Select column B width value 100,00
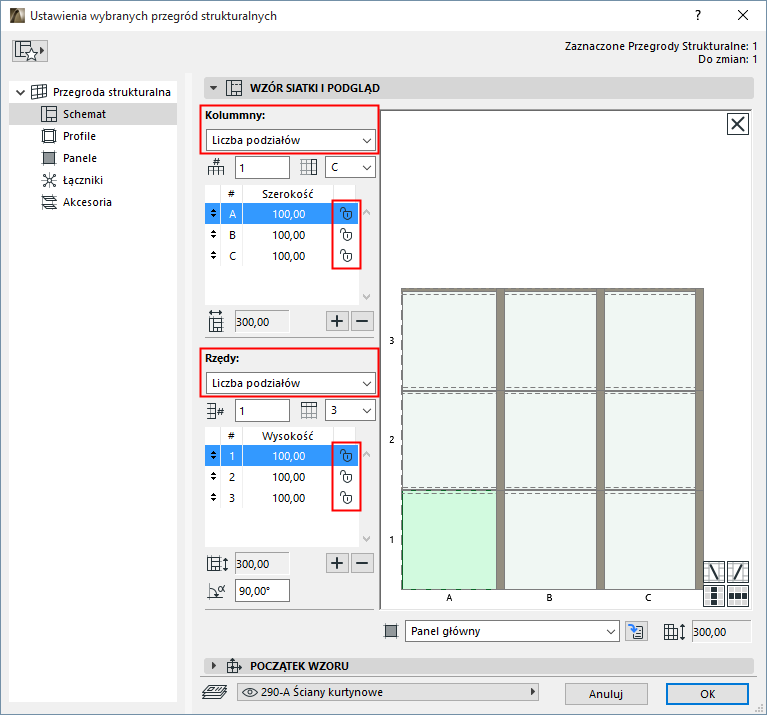Viewport: 767px width, 715px height. tap(289, 235)
